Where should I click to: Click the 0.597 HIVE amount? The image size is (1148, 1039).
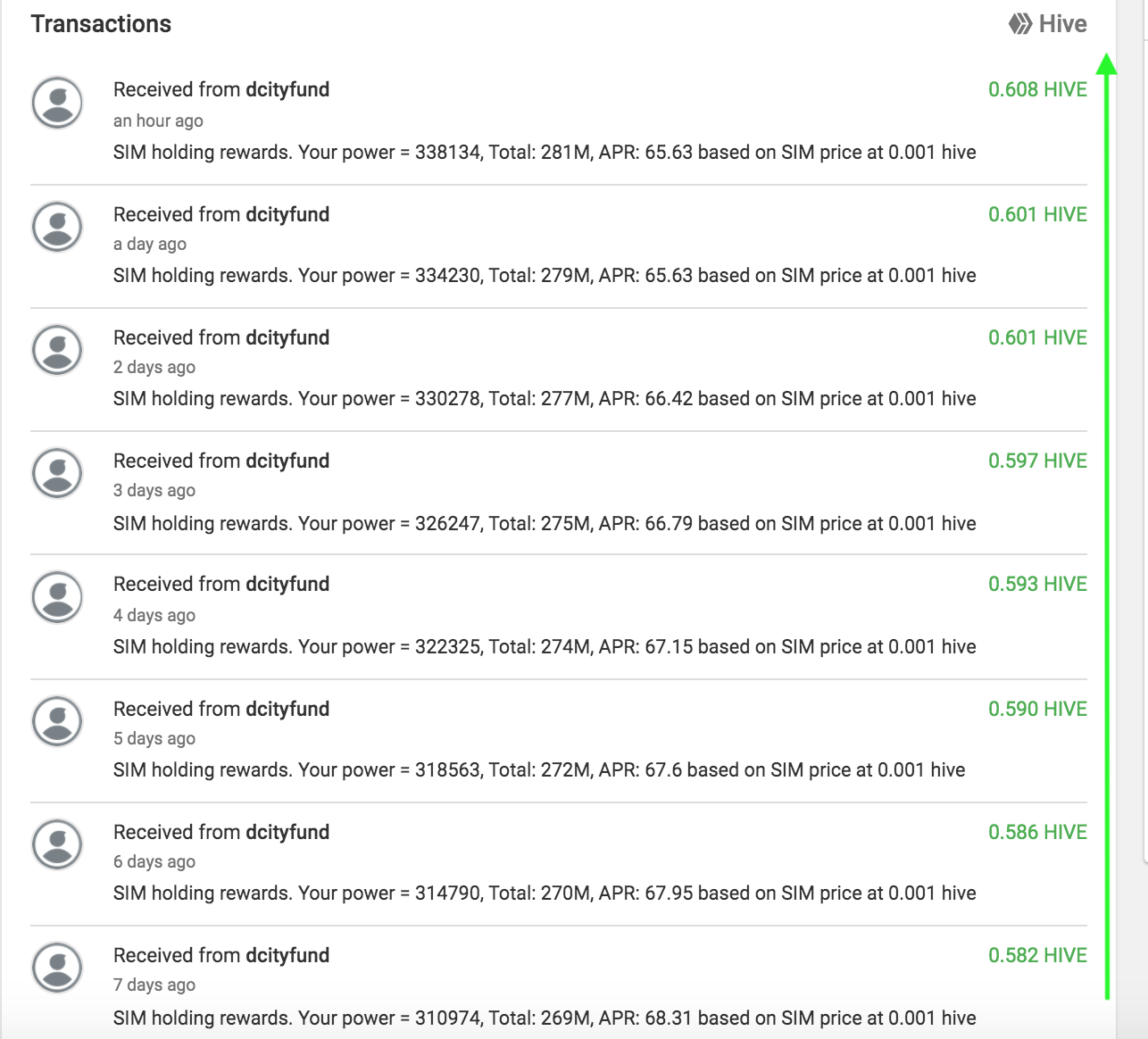[1037, 461]
